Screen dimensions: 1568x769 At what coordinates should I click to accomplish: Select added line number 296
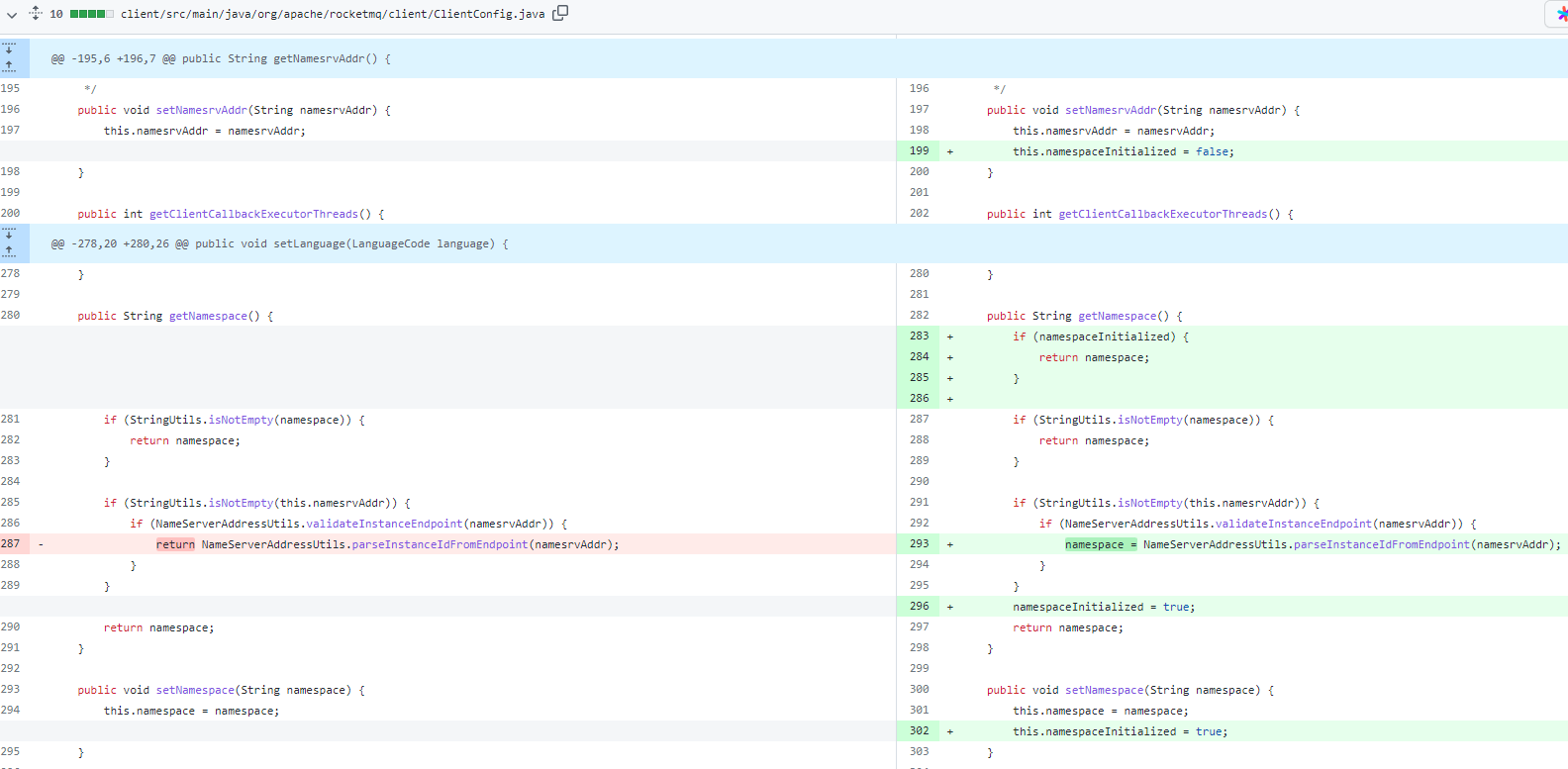click(x=920, y=607)
